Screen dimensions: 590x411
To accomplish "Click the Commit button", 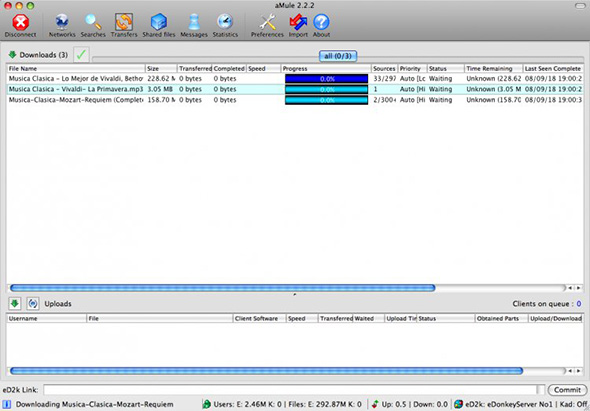I will 567,390.
